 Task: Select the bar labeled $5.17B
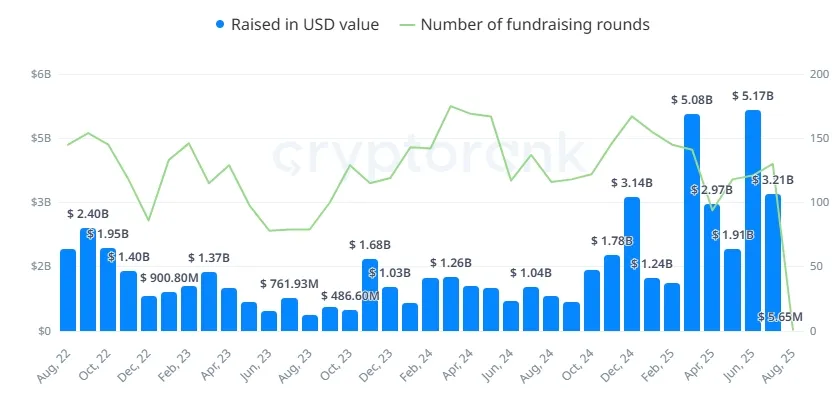(x=753, y=220)
